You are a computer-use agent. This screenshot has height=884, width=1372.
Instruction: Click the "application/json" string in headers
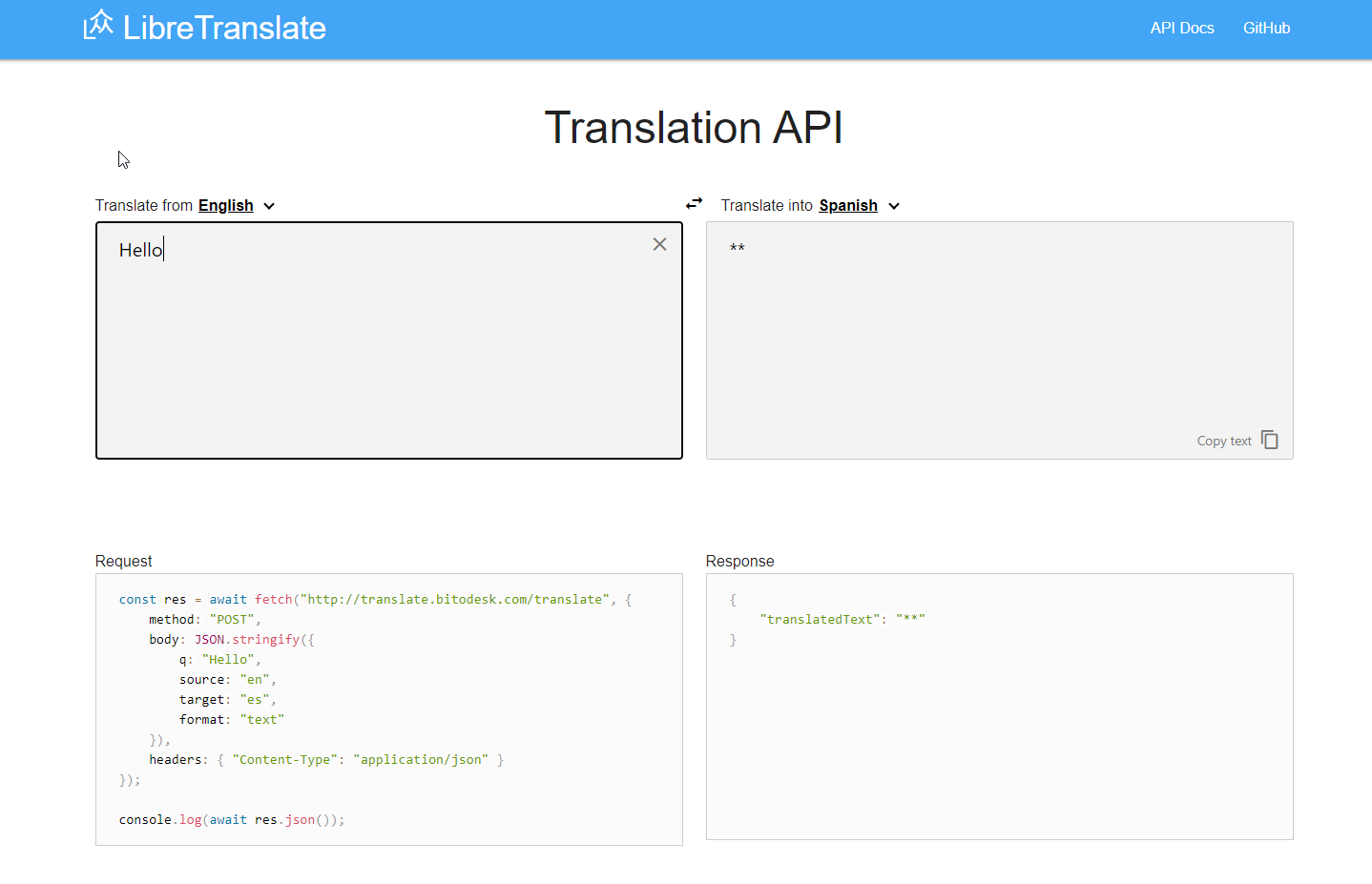click(421, 760)
